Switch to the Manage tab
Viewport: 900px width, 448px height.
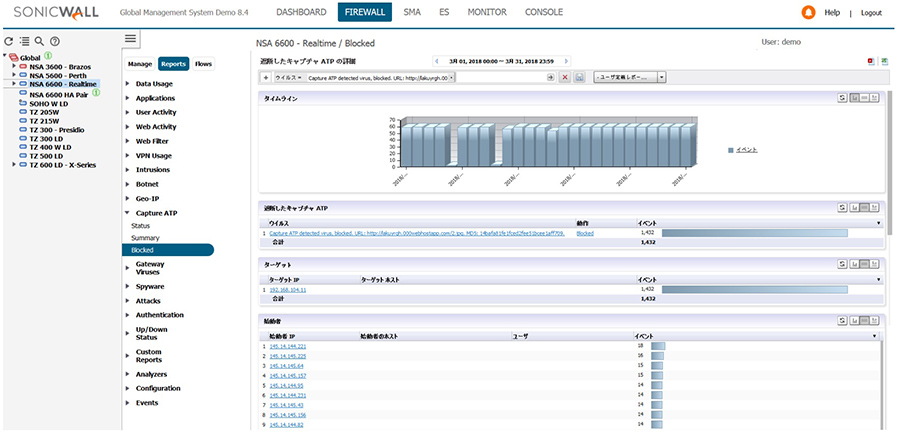[139, 64]
